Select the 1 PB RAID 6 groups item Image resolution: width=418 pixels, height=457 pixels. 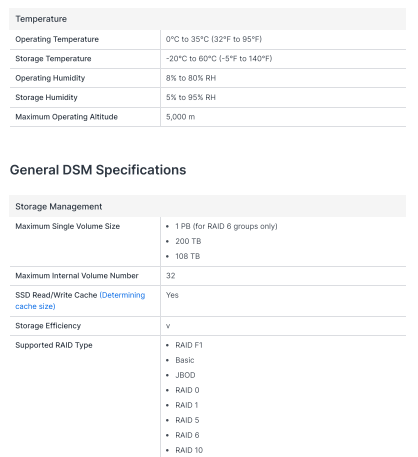226,226
